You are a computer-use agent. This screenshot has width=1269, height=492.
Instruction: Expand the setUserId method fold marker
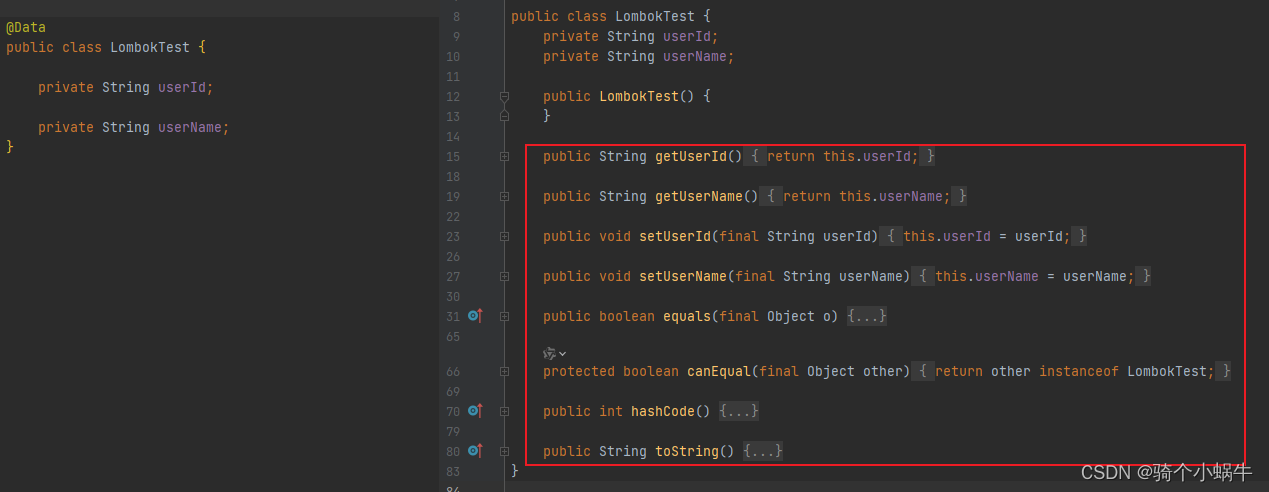[504, 237]
